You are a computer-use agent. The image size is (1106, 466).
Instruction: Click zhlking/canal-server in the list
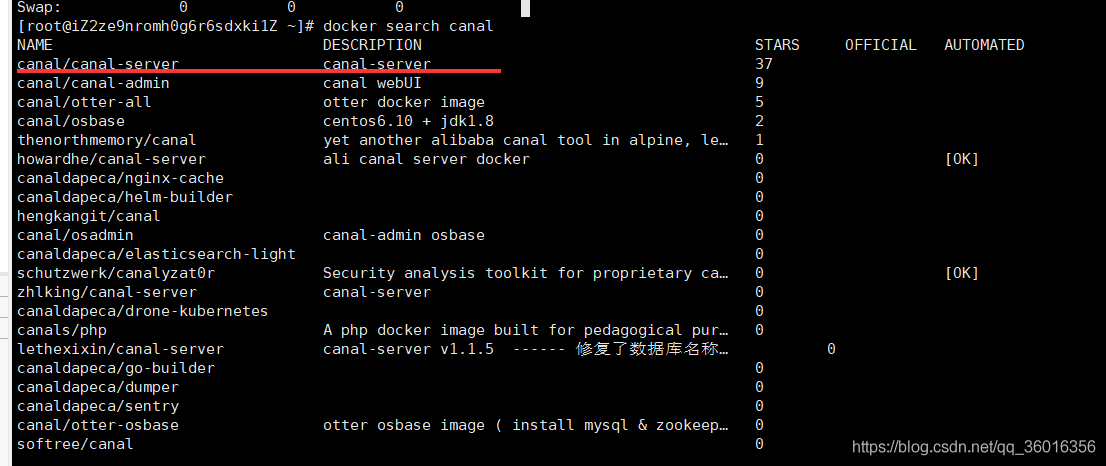click(107, 292)
